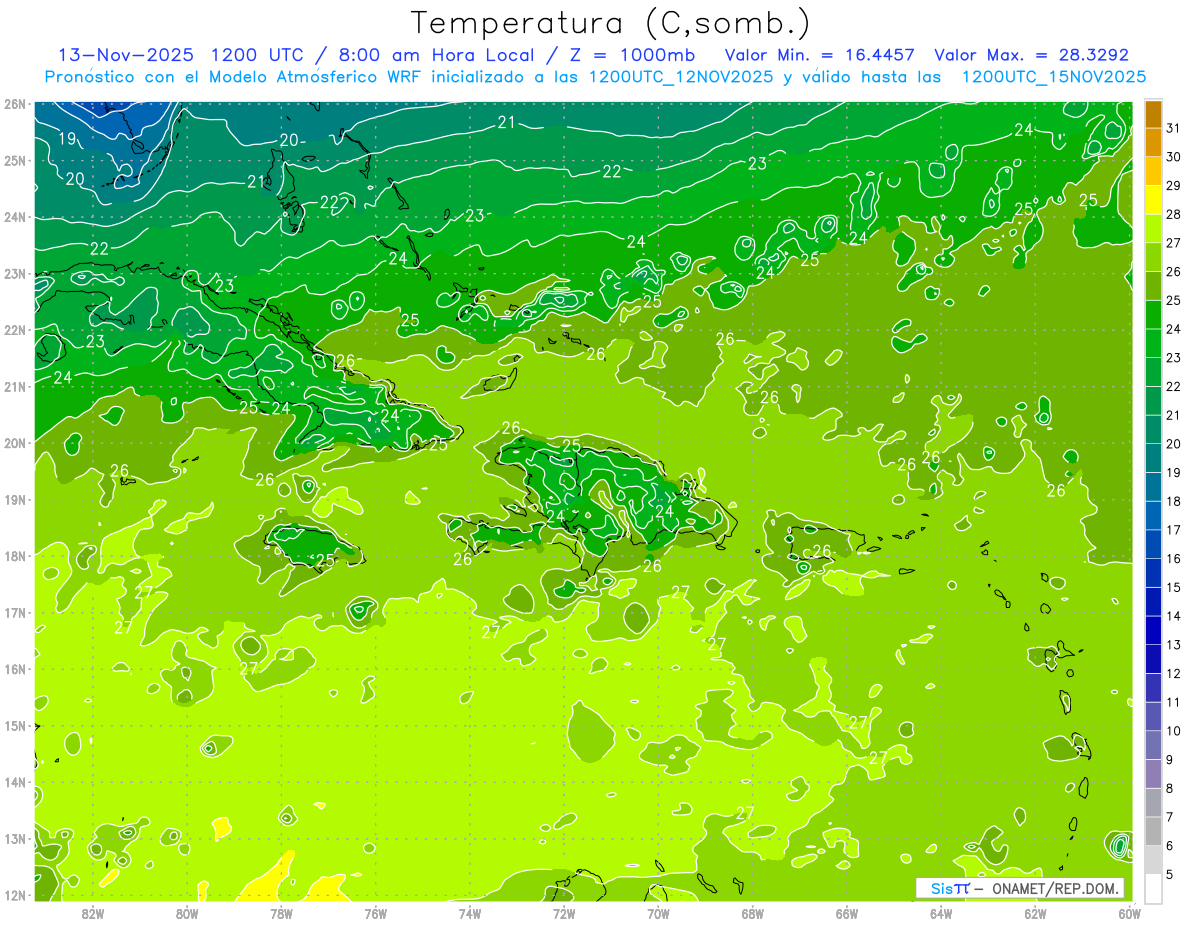Click the '1200UTC_12NOV2025' initialization time text
This screenshot has width=1200, height=927.
681,77
